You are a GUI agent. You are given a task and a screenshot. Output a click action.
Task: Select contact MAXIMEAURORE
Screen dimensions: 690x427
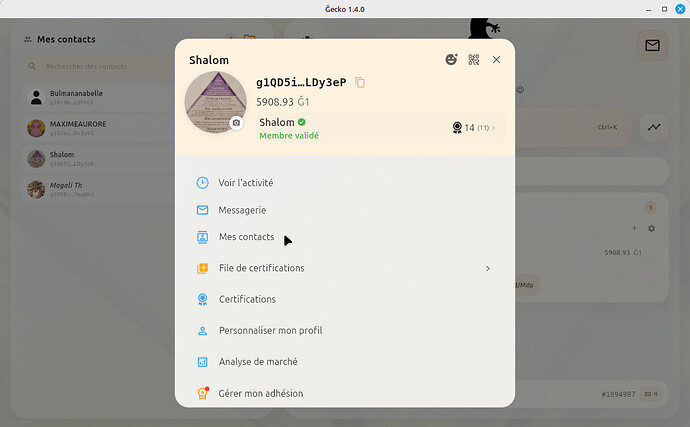(99, 128)
